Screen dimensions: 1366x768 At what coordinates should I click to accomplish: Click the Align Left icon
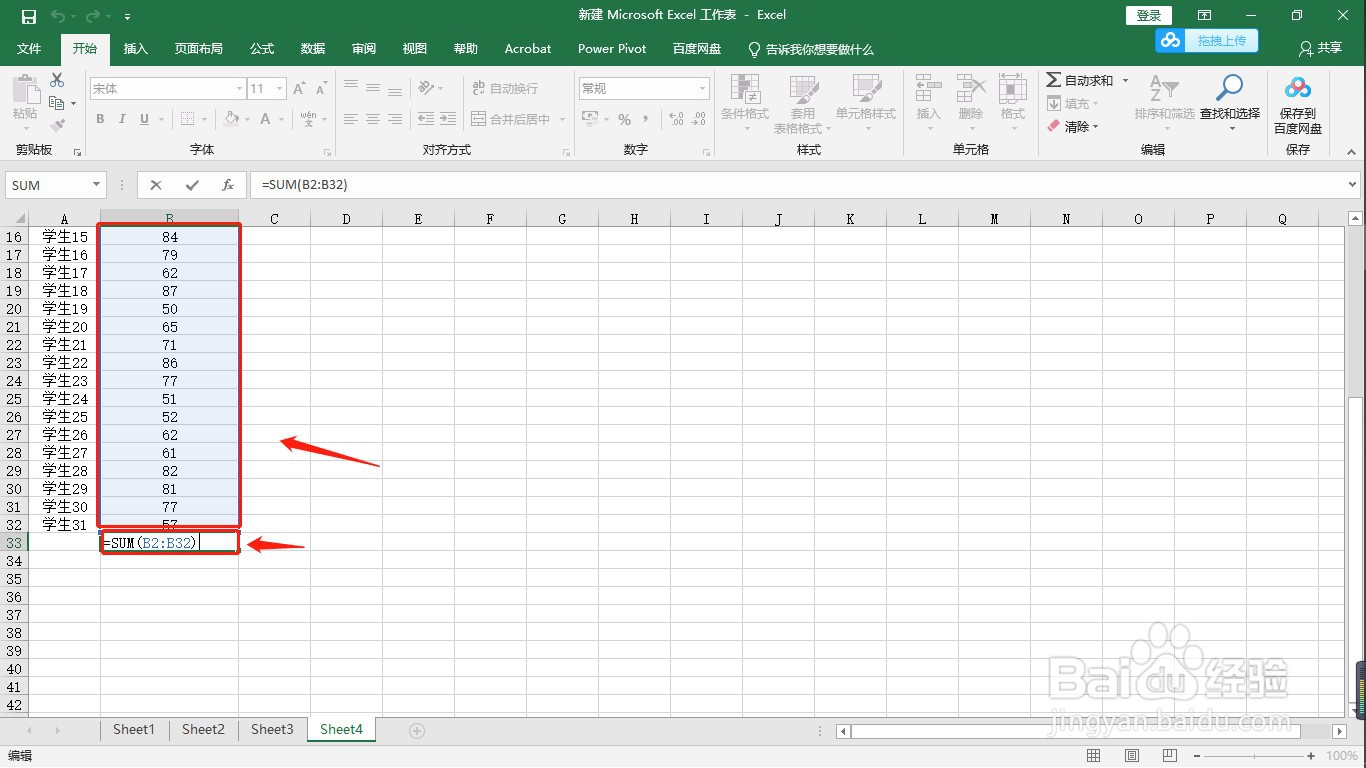351,119
